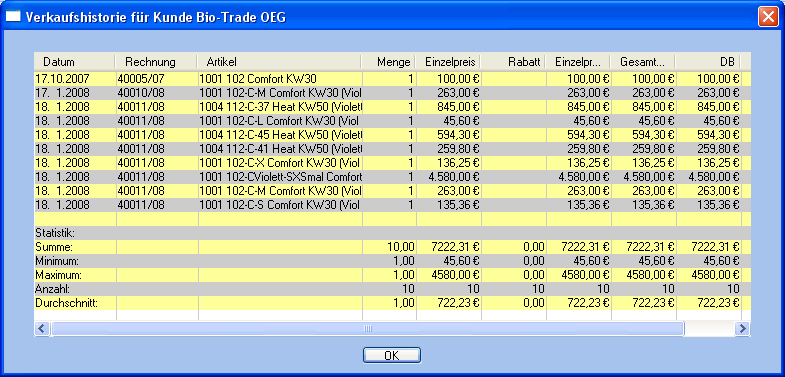This screenshot has height=377, width=785.
Task: Click the Menge column header
Action: [x=388, y=62]
